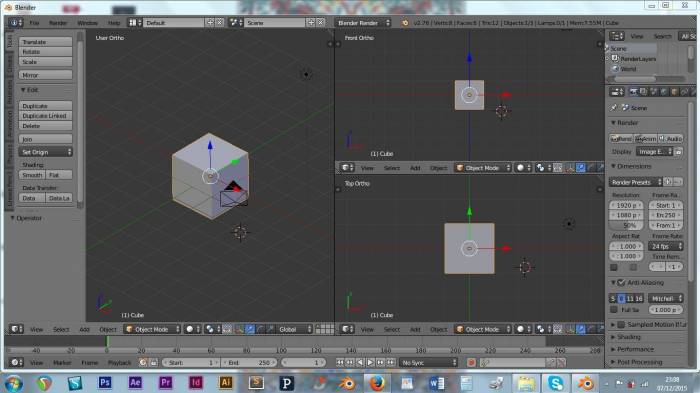Enable the Full Sample checkbox
This screenshot has width=700, height=393.
tap(614, 309)
